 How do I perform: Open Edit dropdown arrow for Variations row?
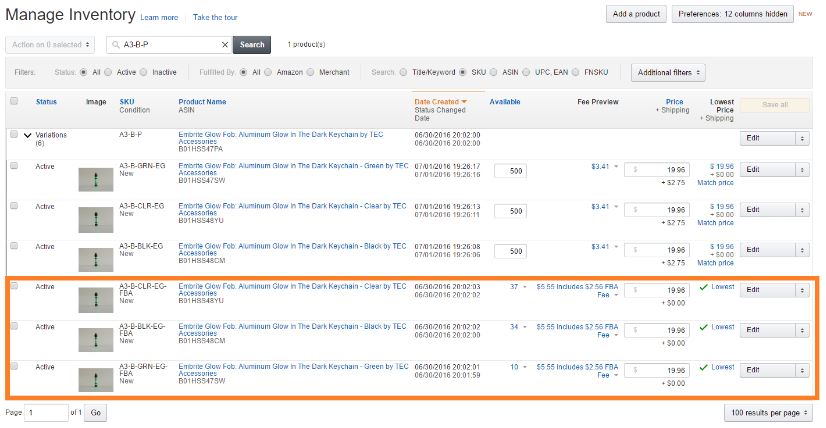pyautogui.click(x=802, y=138)
